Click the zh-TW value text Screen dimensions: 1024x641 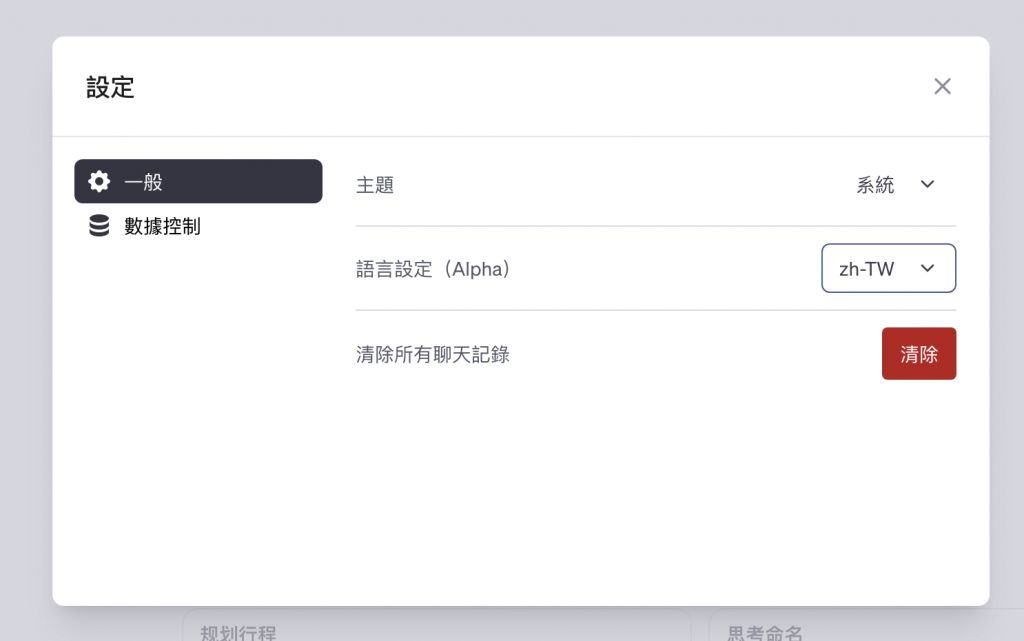[x=866, y=269]
